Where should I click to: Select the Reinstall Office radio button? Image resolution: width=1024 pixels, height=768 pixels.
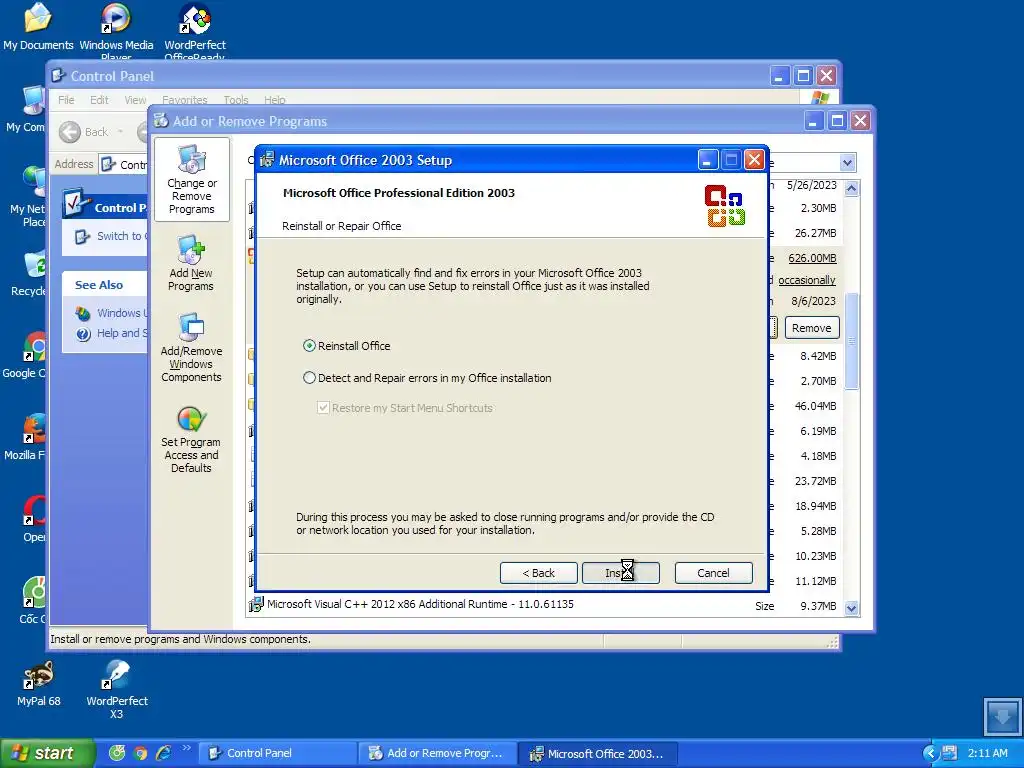tap(309, 345)
